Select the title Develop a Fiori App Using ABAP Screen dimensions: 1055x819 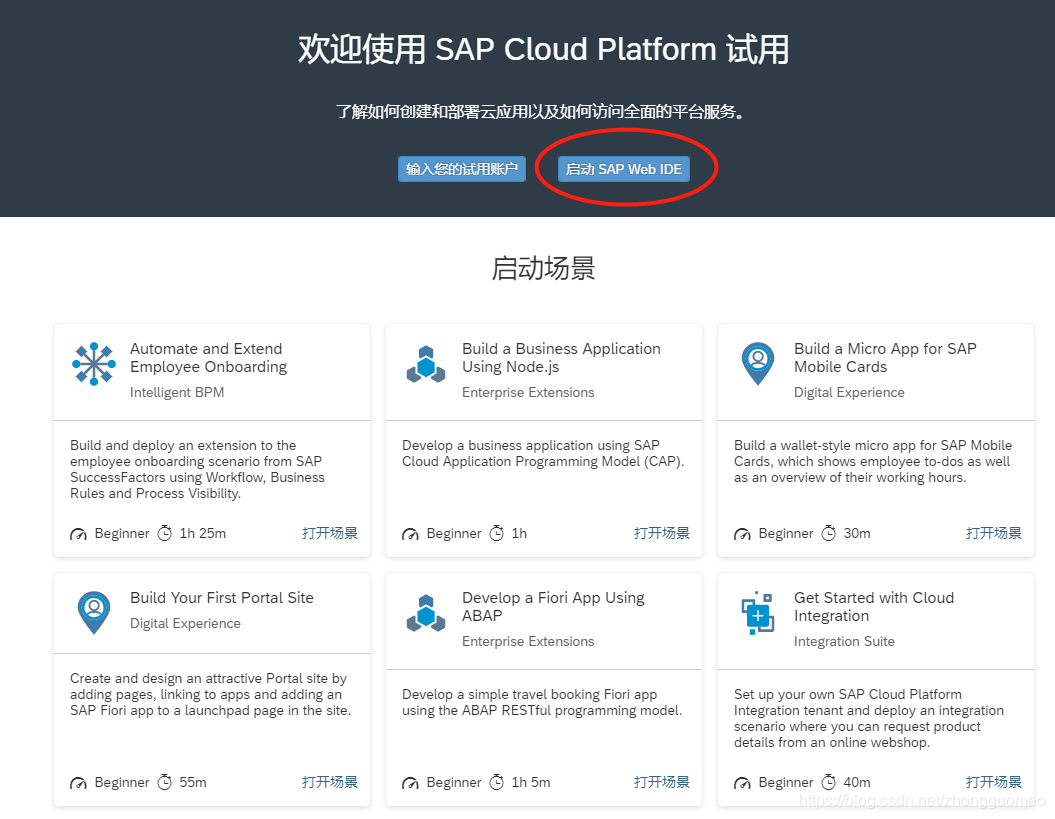tap(553, 606)
